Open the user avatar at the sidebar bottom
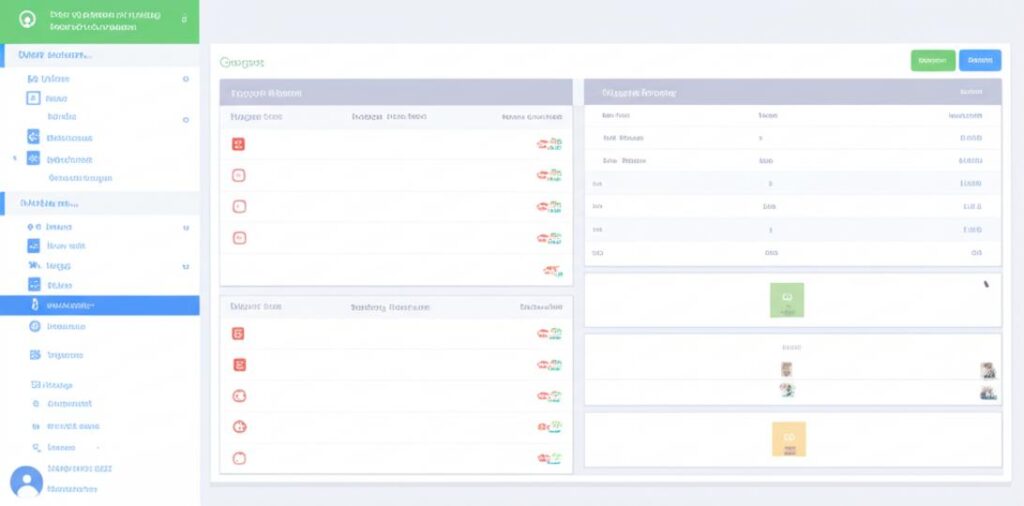Image resolution: width=1024 pixels, height=506 pixels. point(26,481)
